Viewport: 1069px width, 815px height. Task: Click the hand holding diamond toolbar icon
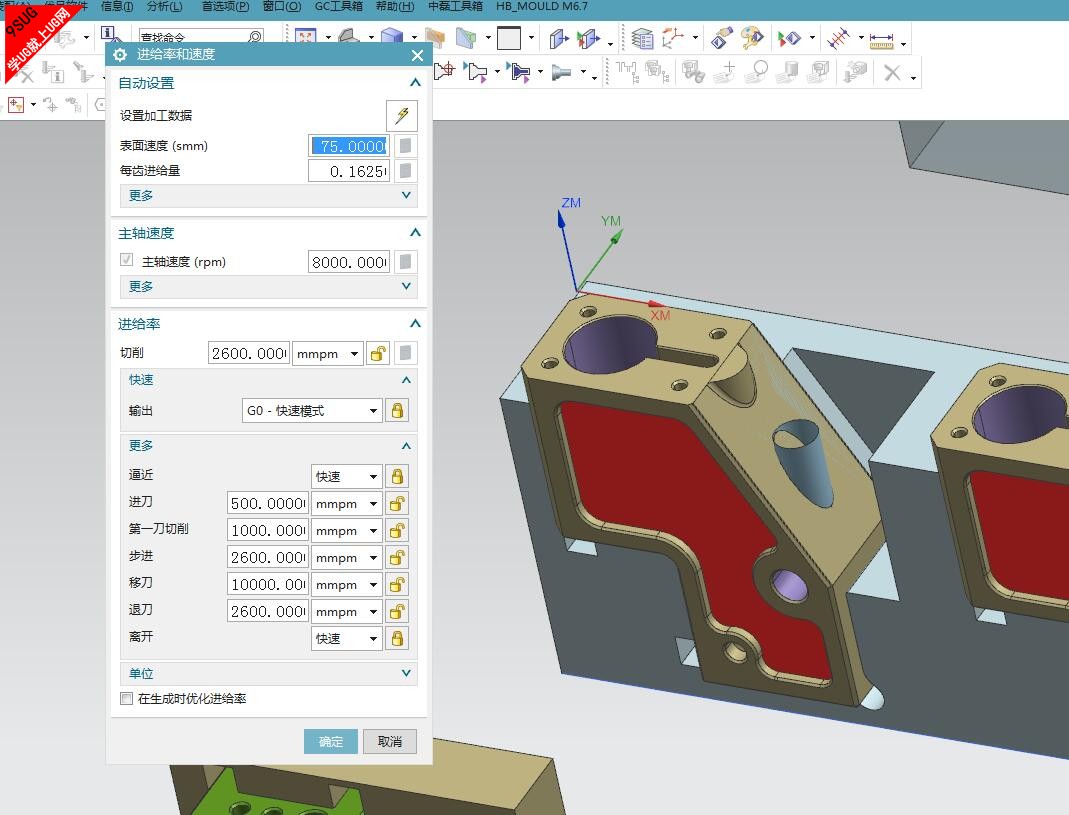[721, 38]
